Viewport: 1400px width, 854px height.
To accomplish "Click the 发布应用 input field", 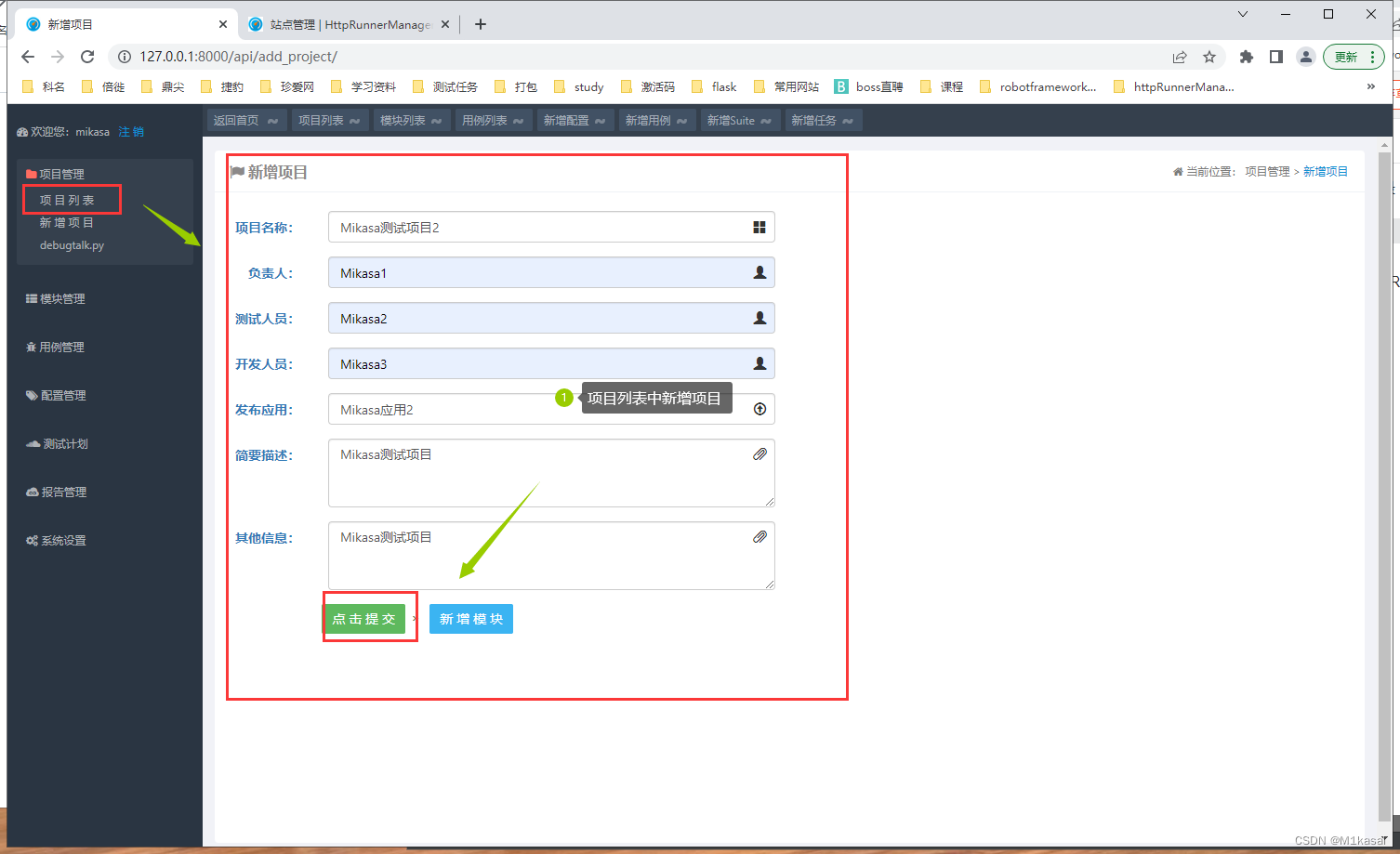I will coord(551,409).
